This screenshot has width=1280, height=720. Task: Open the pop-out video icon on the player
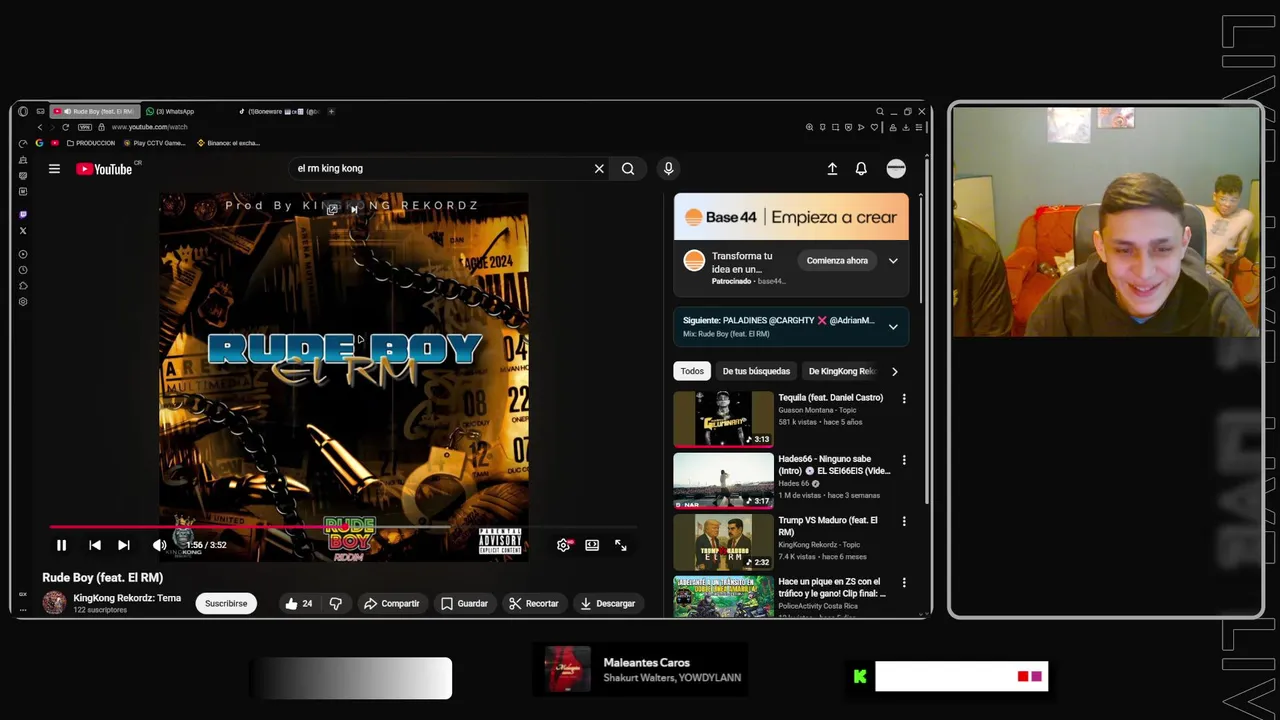[x=332, y=210]
